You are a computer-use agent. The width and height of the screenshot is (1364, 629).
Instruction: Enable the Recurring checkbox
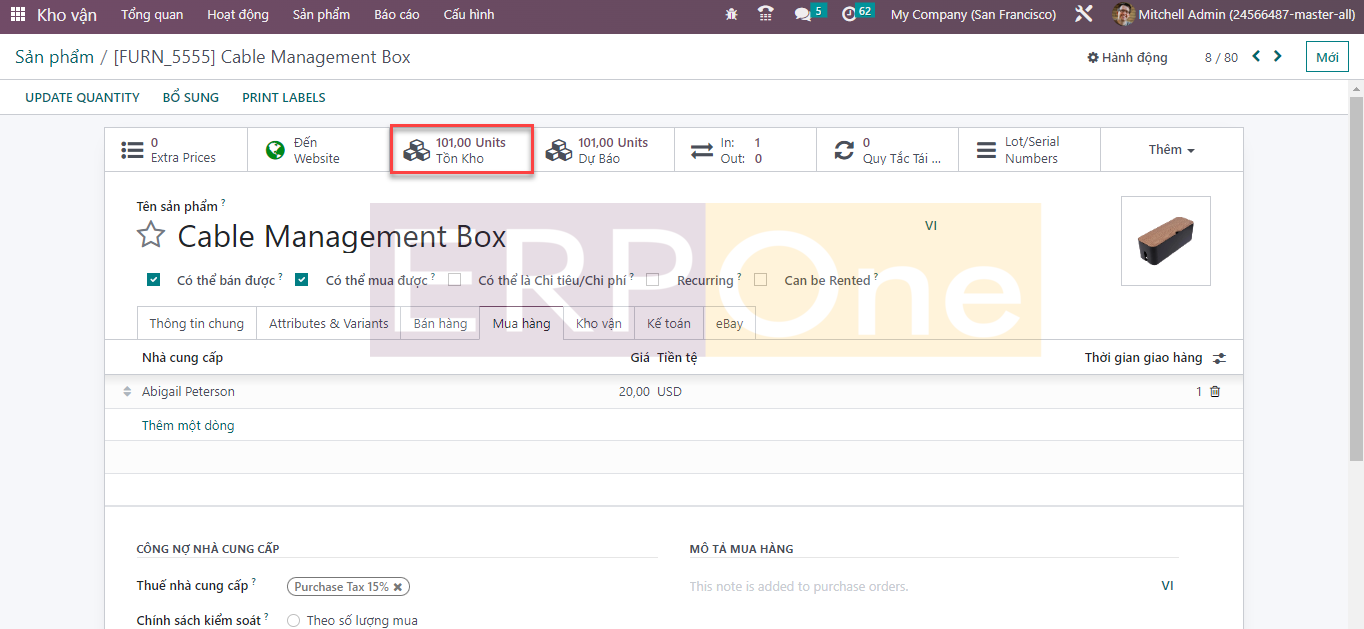(652, 280)
